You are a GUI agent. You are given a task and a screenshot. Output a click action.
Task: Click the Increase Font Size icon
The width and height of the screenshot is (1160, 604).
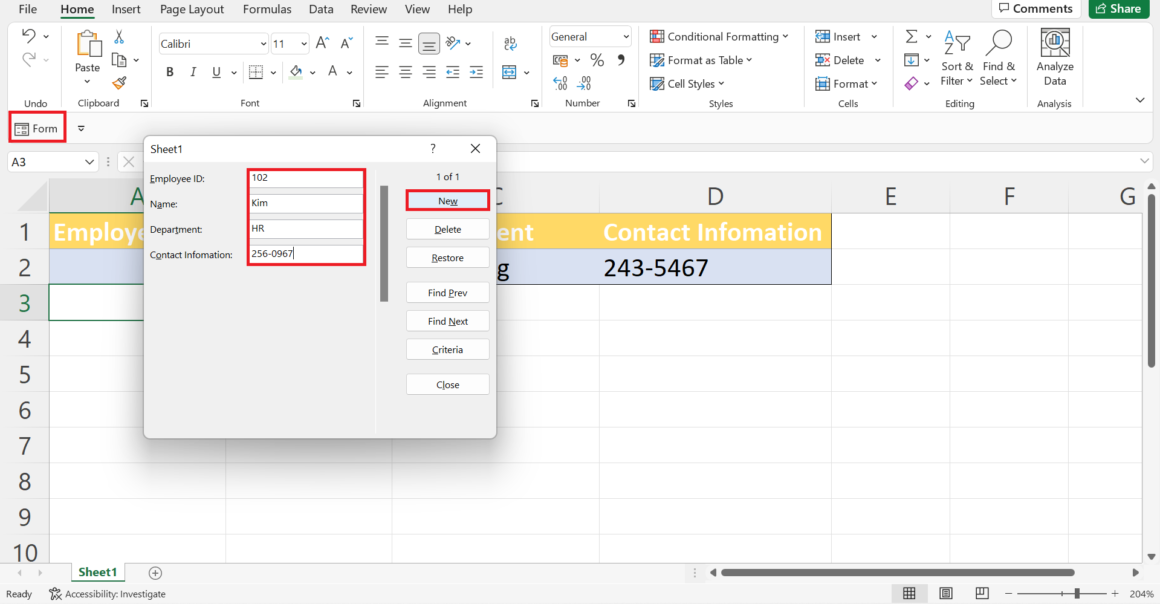(x=321, y=43)
